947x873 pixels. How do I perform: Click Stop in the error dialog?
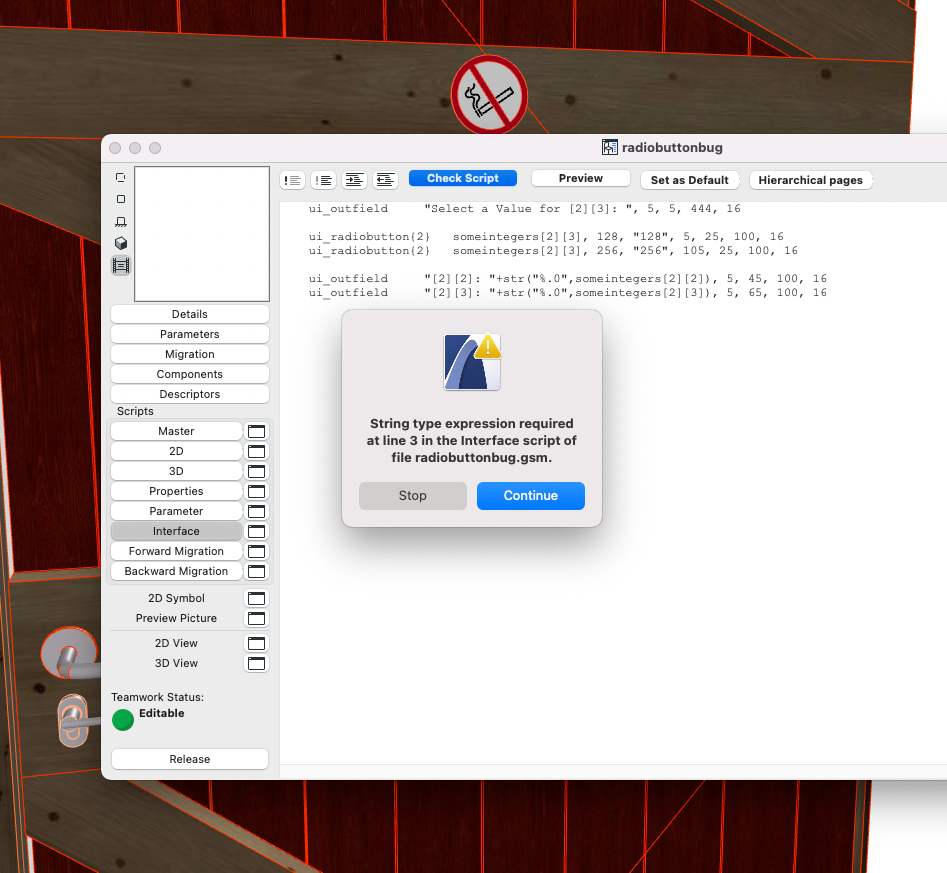point(413,496)
